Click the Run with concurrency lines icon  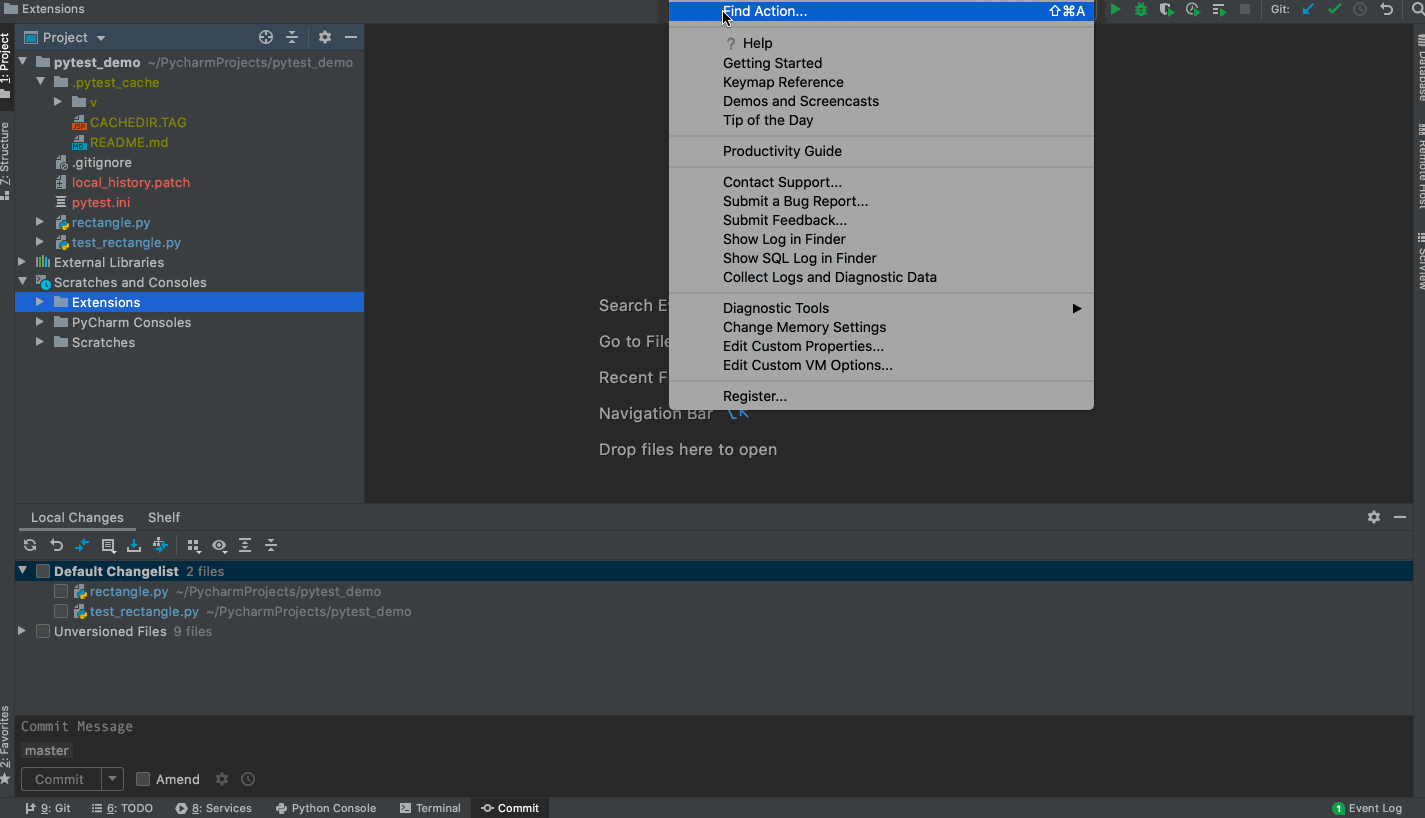1219,9
